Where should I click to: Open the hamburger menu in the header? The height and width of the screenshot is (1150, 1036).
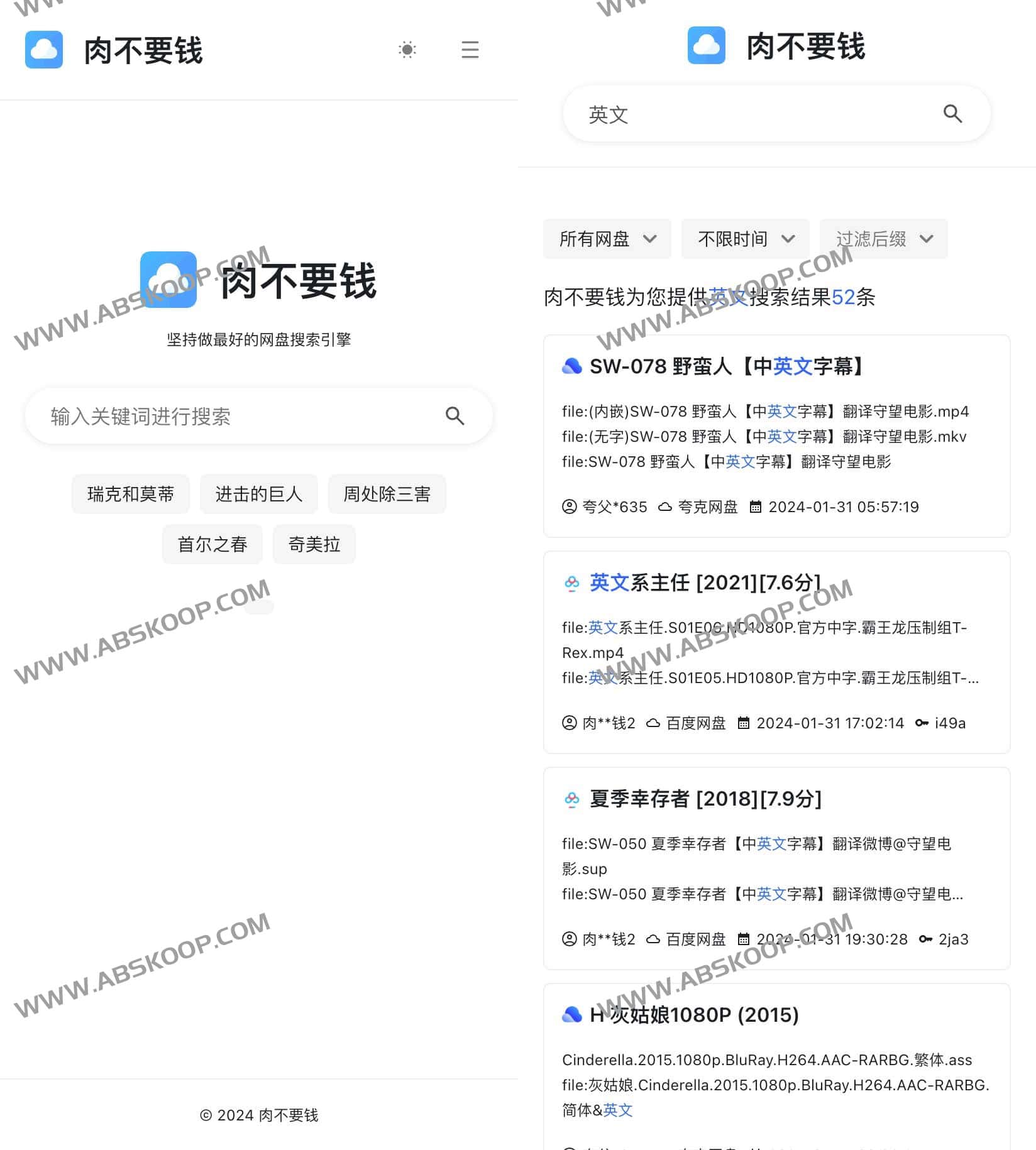point(470,50)
